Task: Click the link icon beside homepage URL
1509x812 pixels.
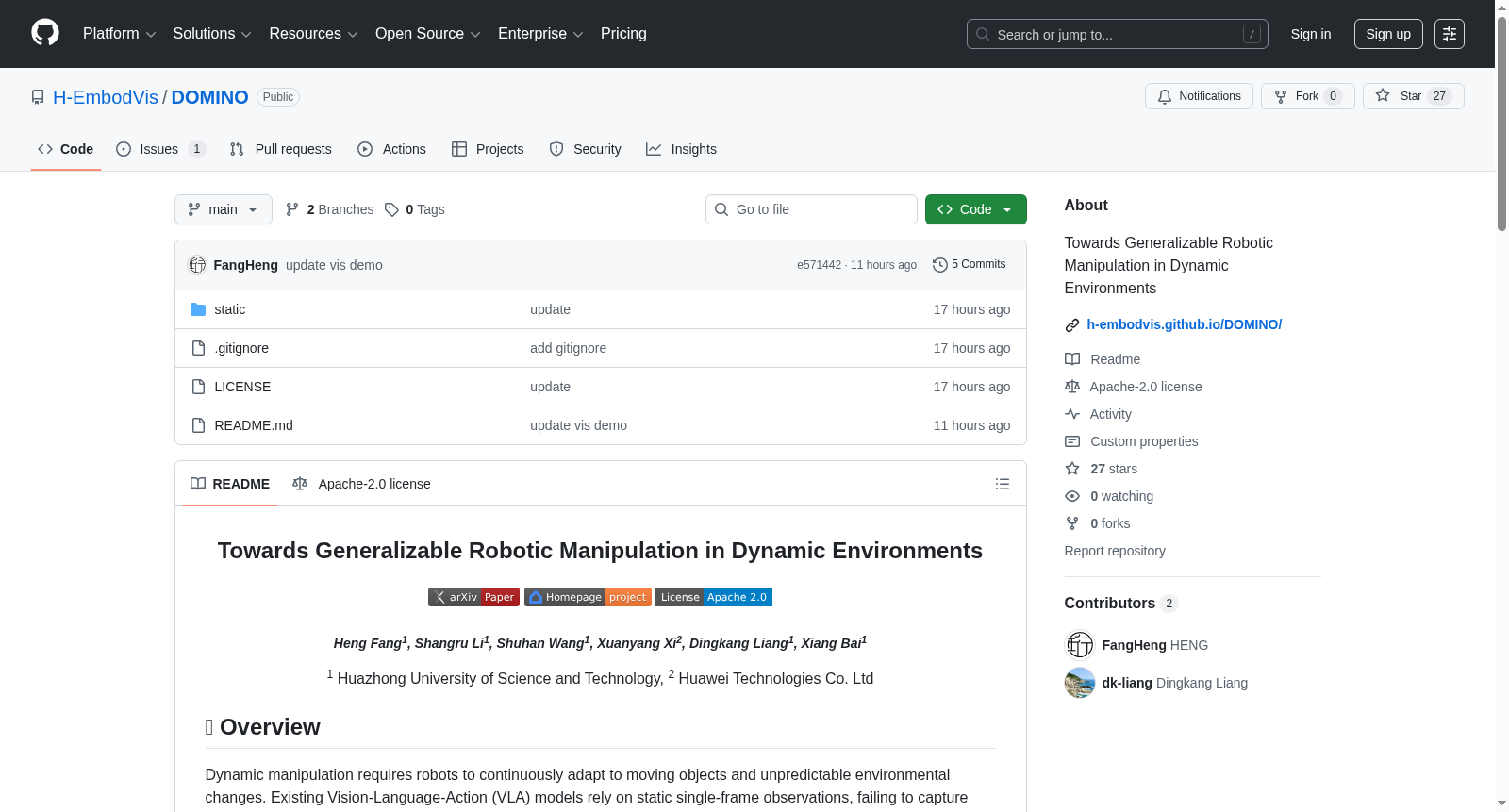Action: [x=1072, y=325]
